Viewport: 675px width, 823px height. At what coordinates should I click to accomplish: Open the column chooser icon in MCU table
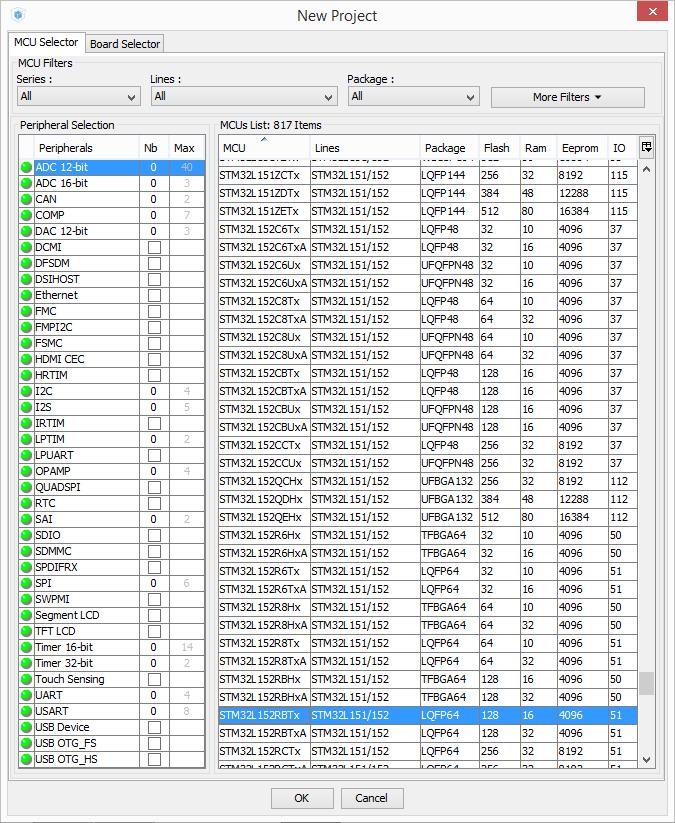(647, 147)
